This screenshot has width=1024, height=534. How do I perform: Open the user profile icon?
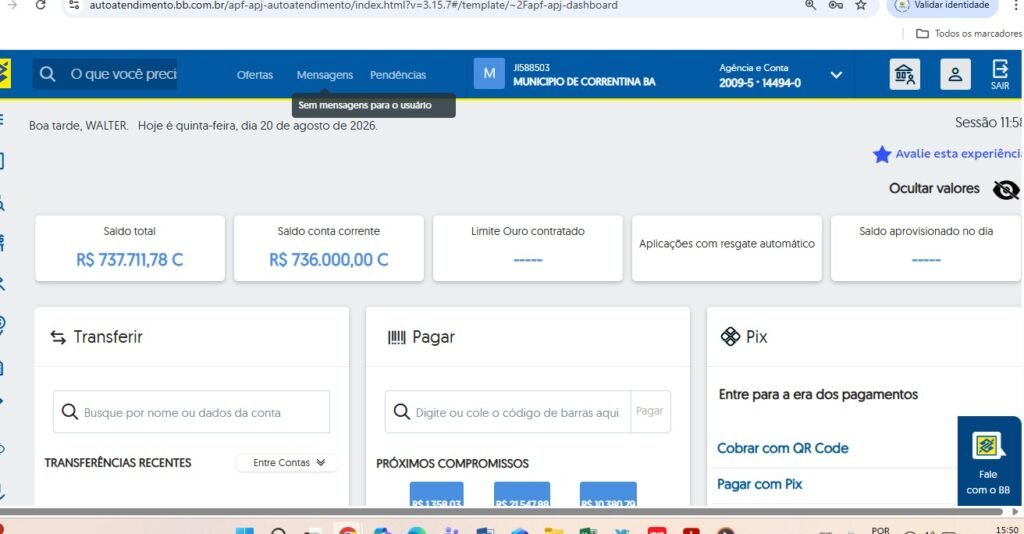pos(955,74)
